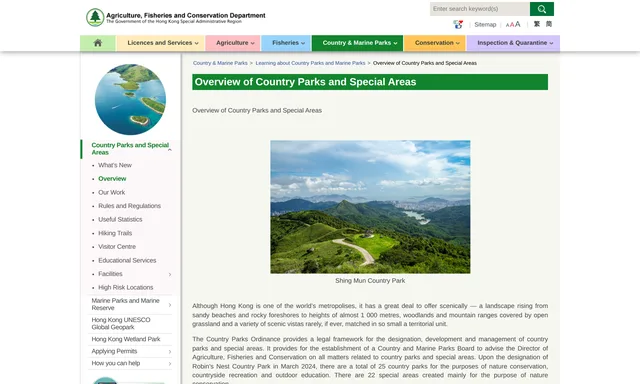The image size is (640, 384).
Task: Switch to Traditional Chinese 繁
Action: [x=537, y=24]
